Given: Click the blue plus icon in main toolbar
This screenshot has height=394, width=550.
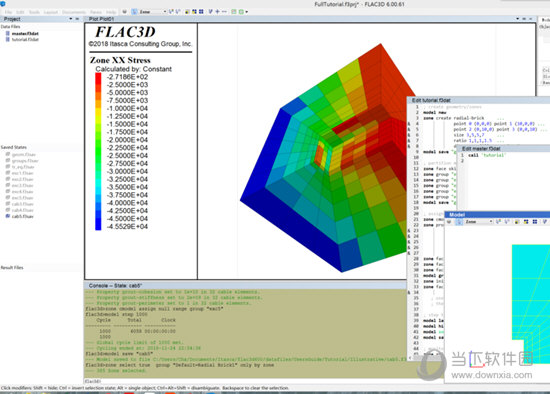Looking at the screenshot, I should [217, 12].
